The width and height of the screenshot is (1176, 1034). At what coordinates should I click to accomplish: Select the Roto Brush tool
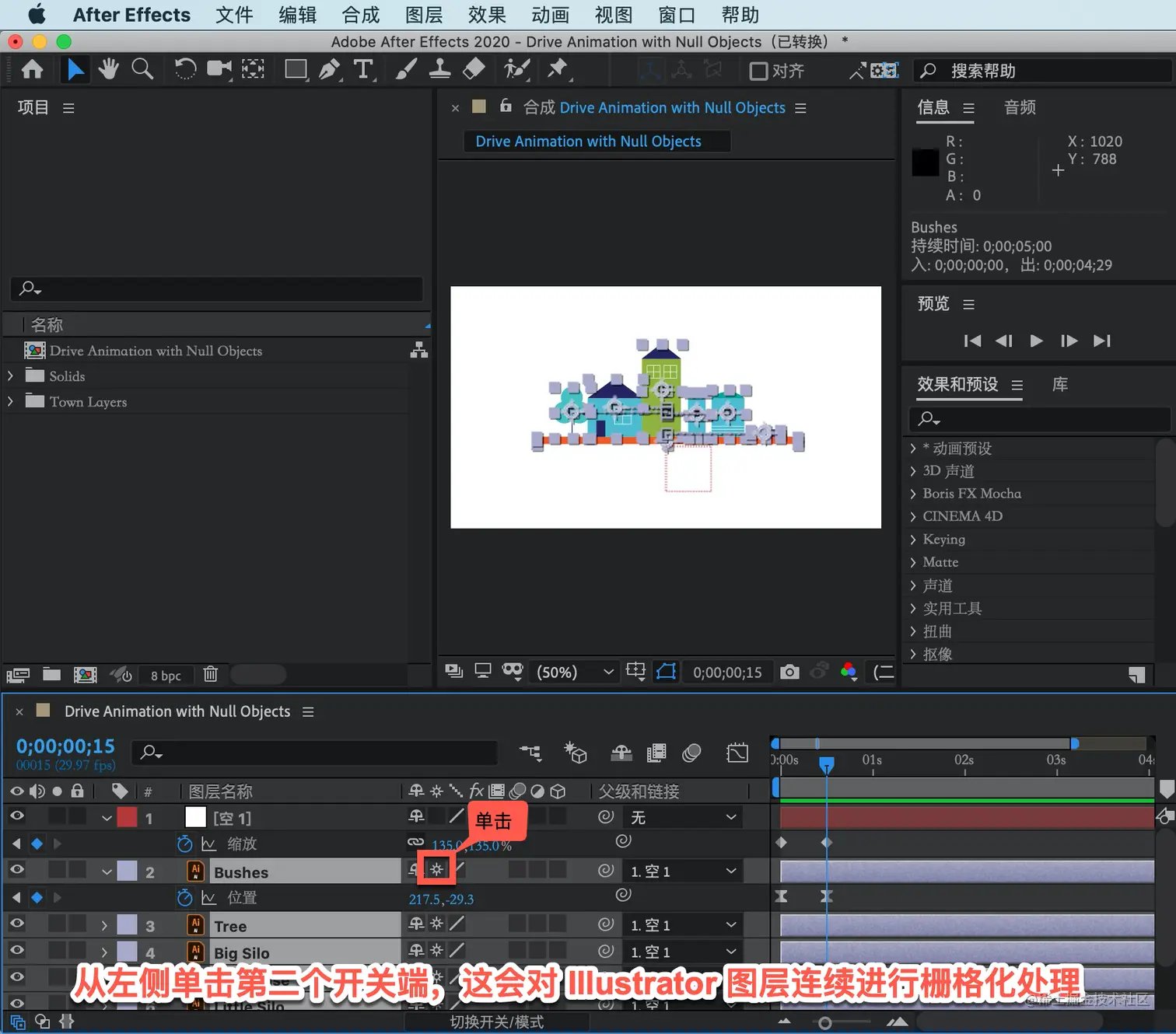pos(516,70)
